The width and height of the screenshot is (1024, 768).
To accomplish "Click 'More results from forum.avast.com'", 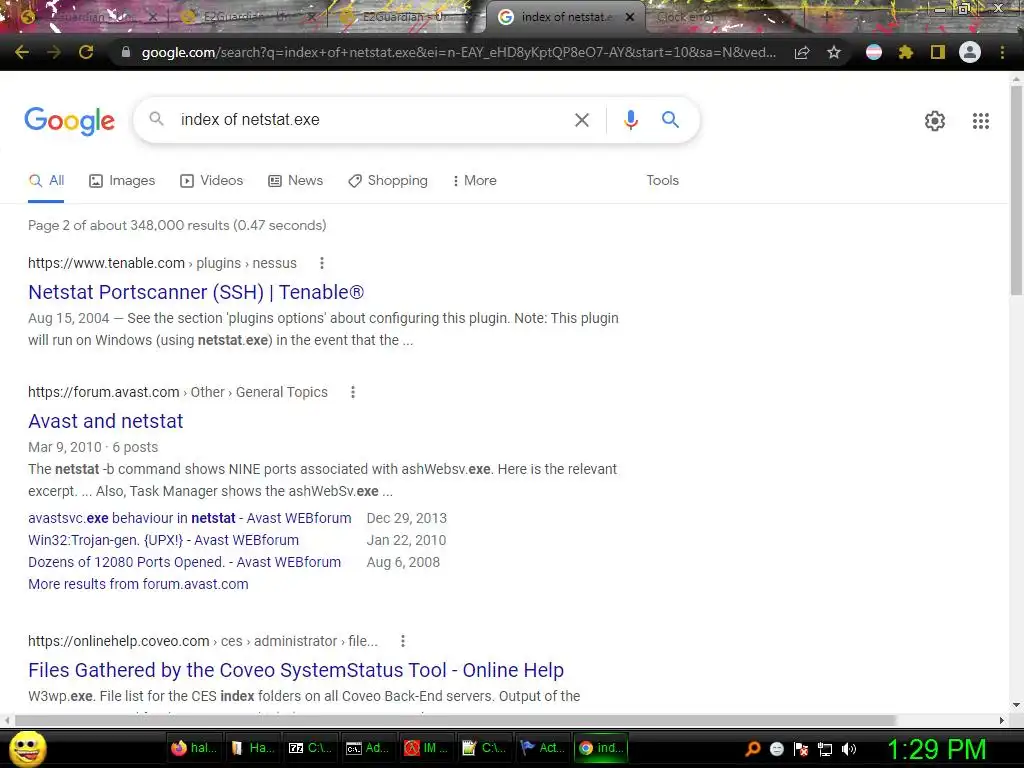I will coord(138,584).
